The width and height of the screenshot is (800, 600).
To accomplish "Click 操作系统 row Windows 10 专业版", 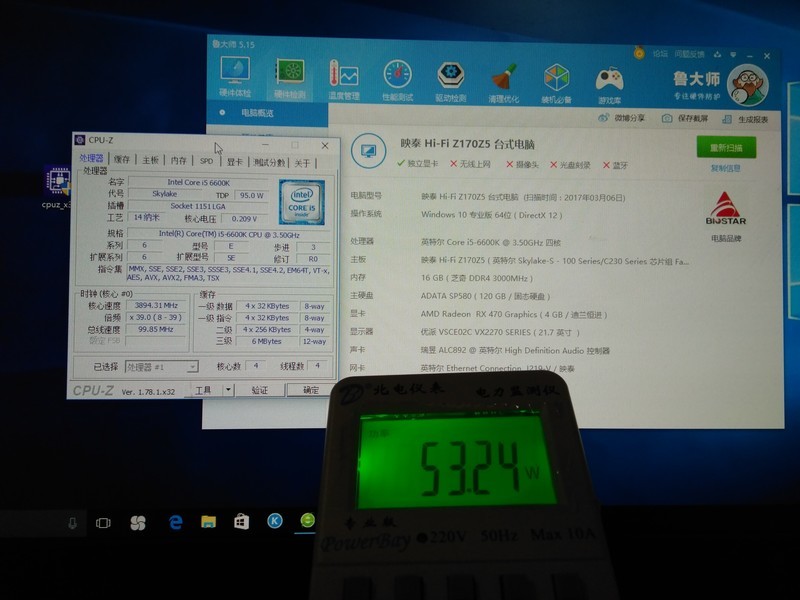I will pyautogui.click(x=491, y=215).
